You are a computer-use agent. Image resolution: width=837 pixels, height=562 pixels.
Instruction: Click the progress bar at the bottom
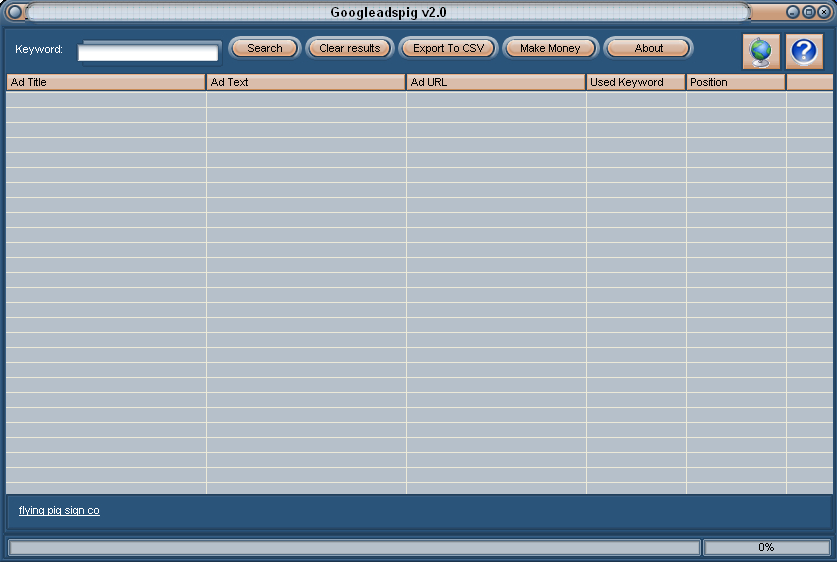(x=354, y=547)
